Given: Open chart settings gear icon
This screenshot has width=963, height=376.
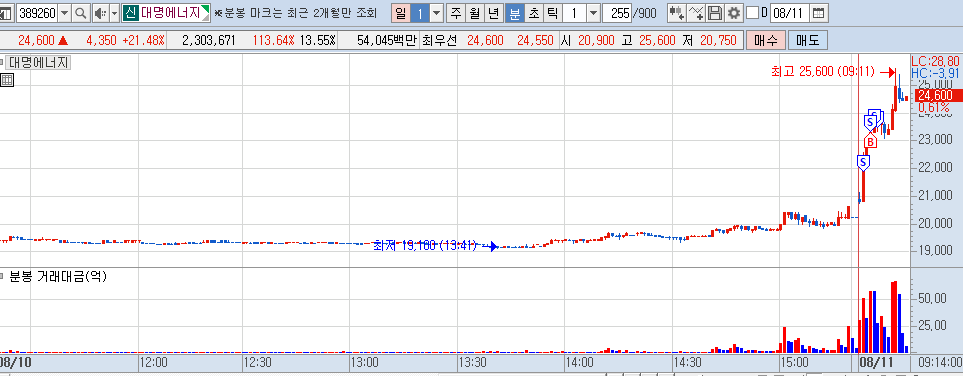Looking at the screenshot, I should tap(733, 12).
